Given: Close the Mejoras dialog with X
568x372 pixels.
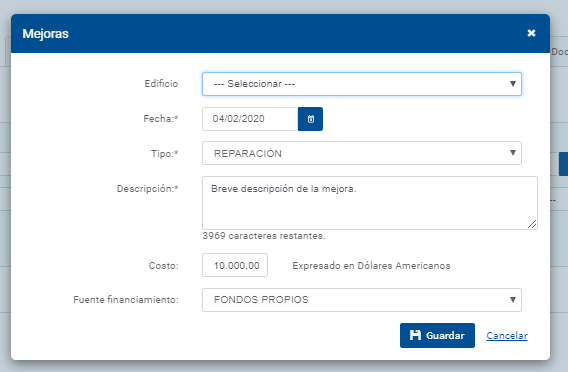Looking at the screenshot, I should coord(531,33).
